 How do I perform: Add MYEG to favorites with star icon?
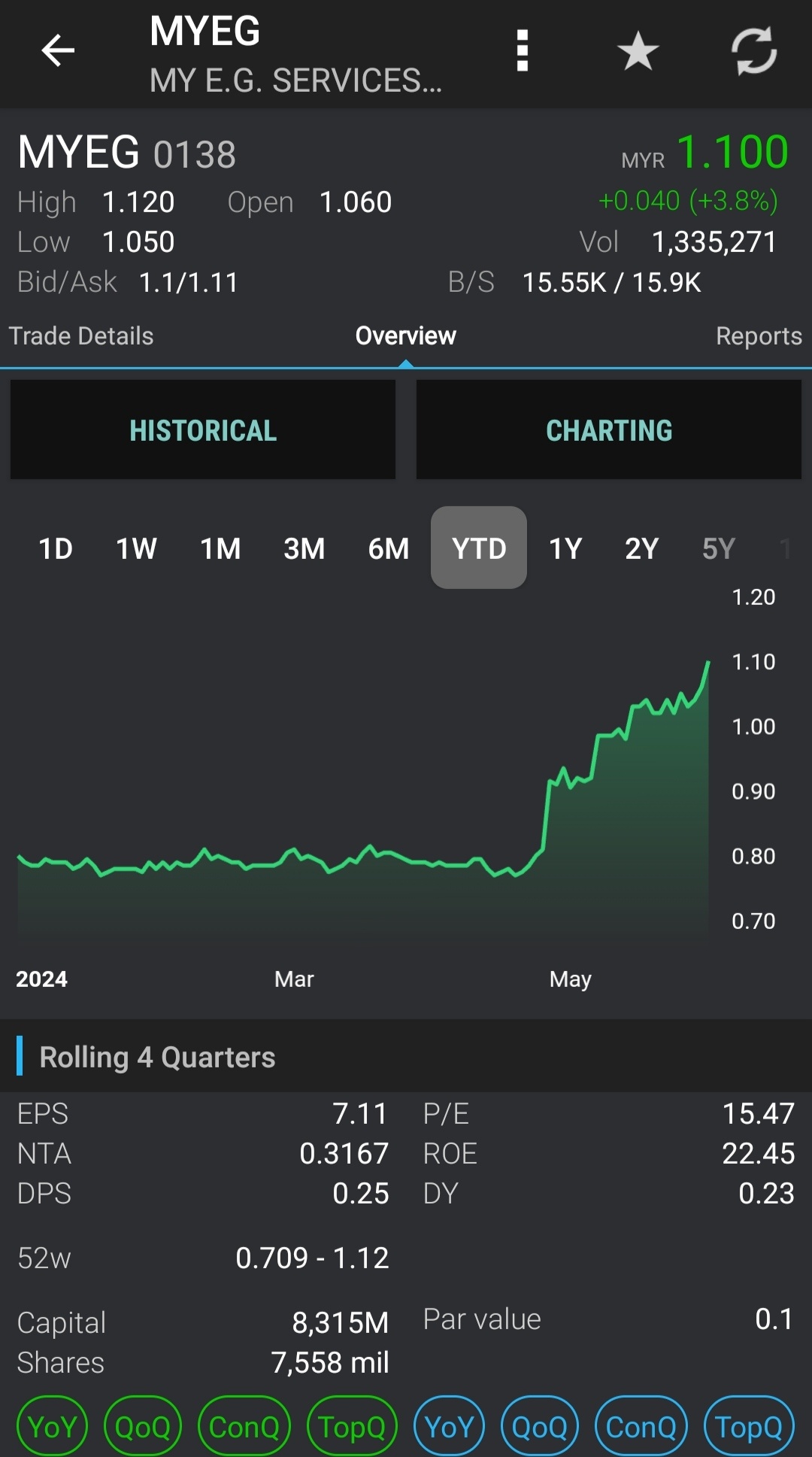coord(638,51)
